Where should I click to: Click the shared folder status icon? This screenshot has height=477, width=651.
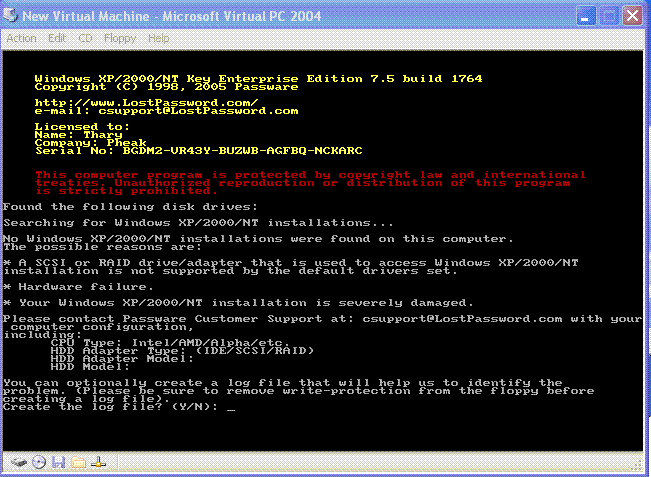point(78,462)
